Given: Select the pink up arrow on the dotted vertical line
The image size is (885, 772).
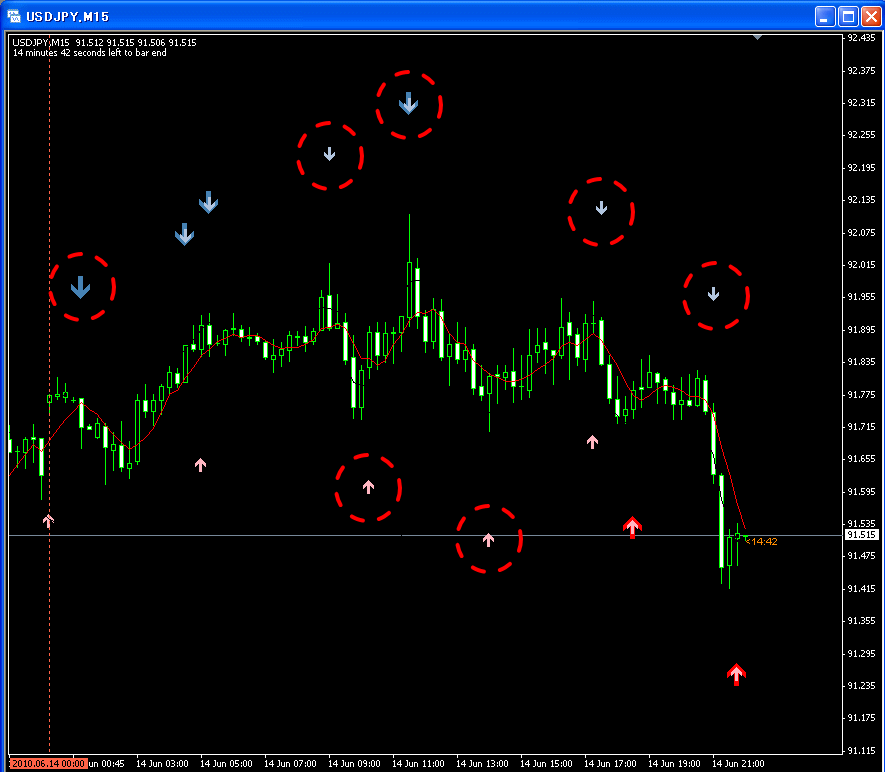Looking at the screenshot, I should click(x=49, y=521).
